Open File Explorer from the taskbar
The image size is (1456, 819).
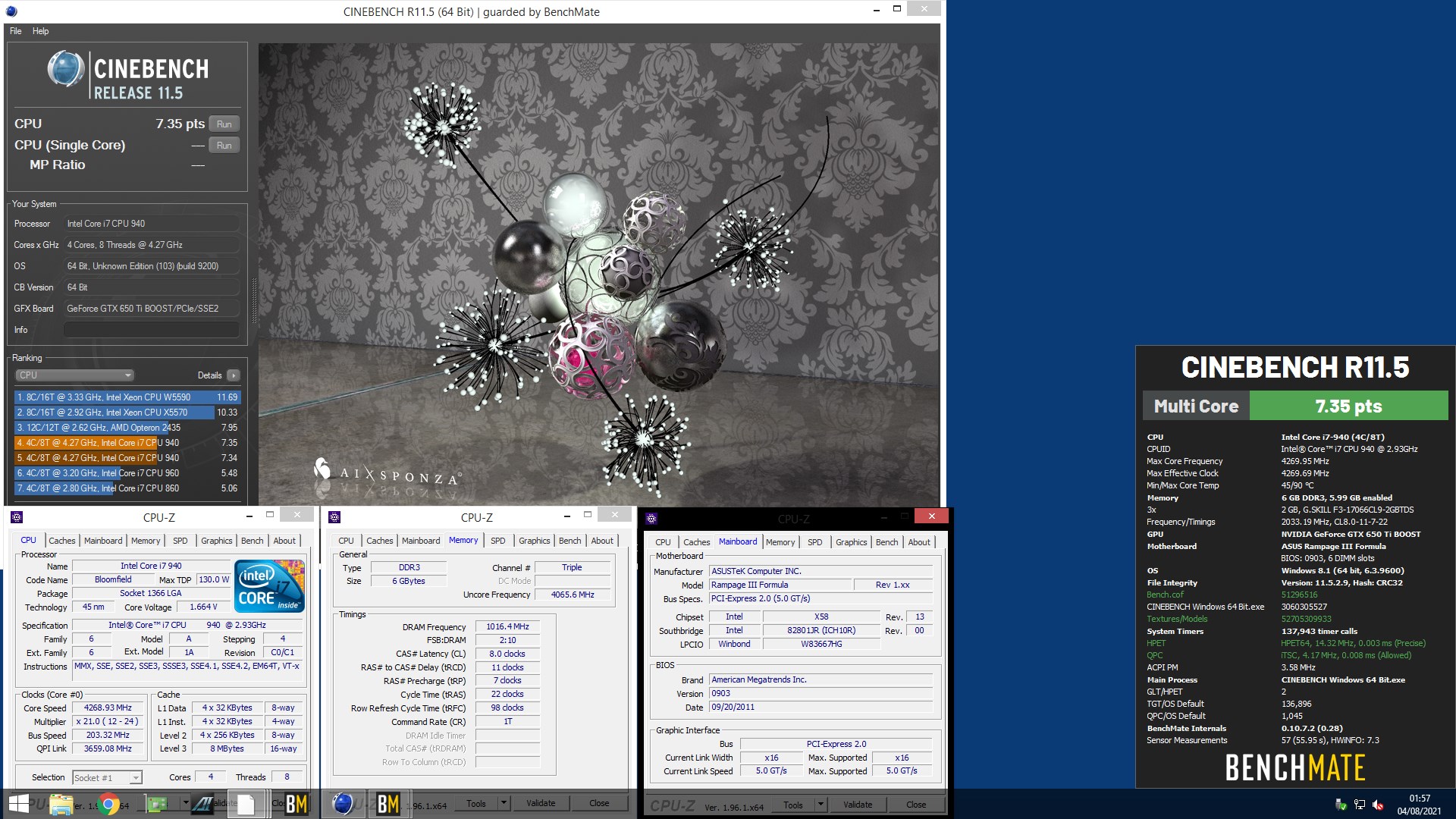click(x=61, y=804)
